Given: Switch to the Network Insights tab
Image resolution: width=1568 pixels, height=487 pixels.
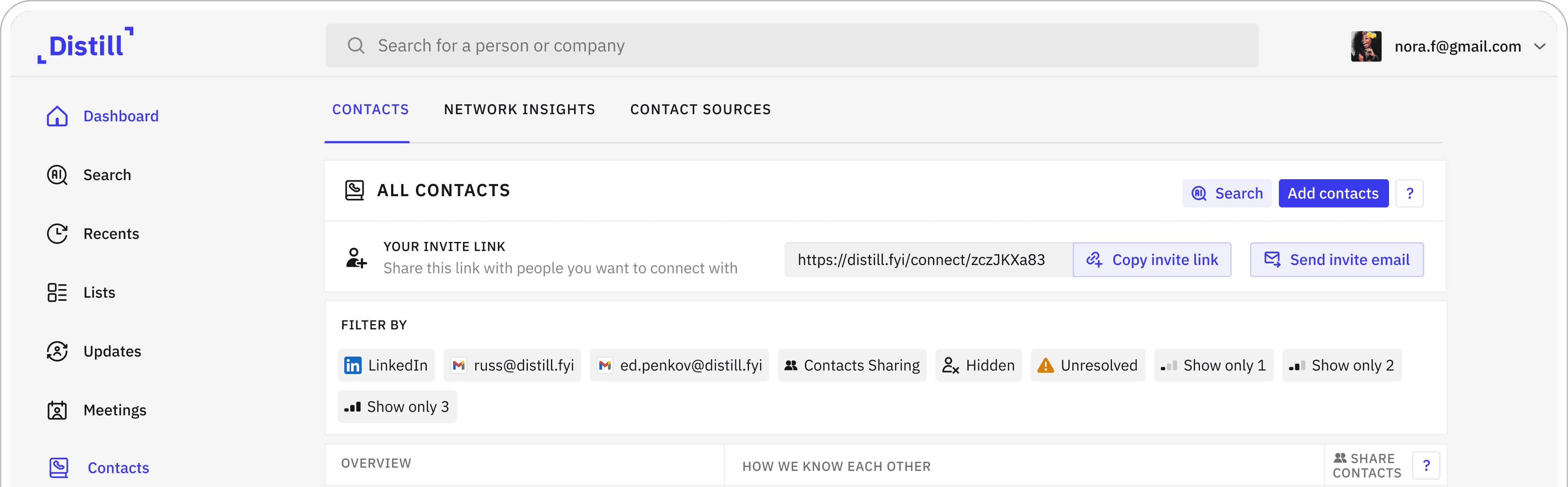Looking at the screenshot, I should pos(519,110).
